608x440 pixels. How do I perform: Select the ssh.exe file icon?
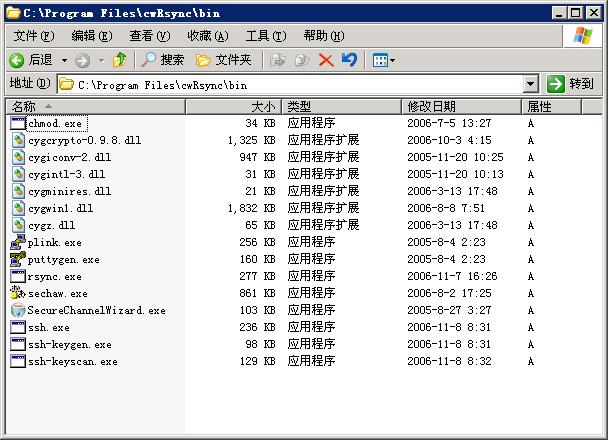click(x=18, y=328)
